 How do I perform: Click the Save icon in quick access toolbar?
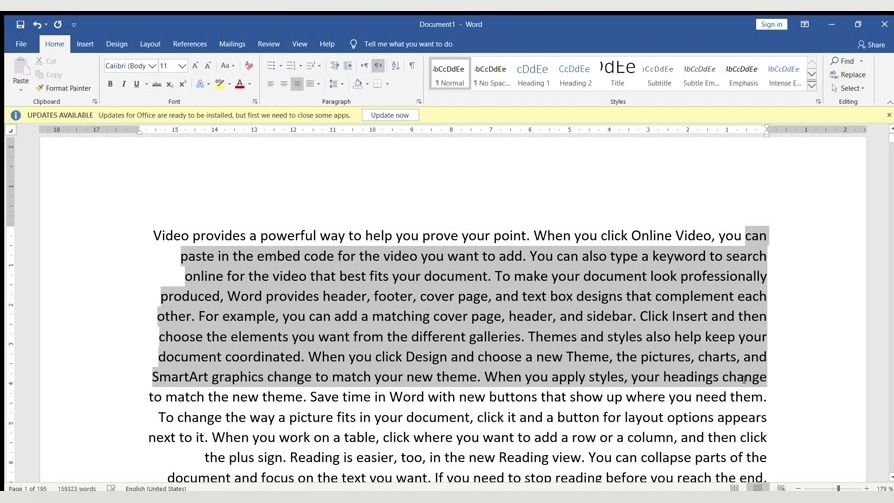(20, 25)
